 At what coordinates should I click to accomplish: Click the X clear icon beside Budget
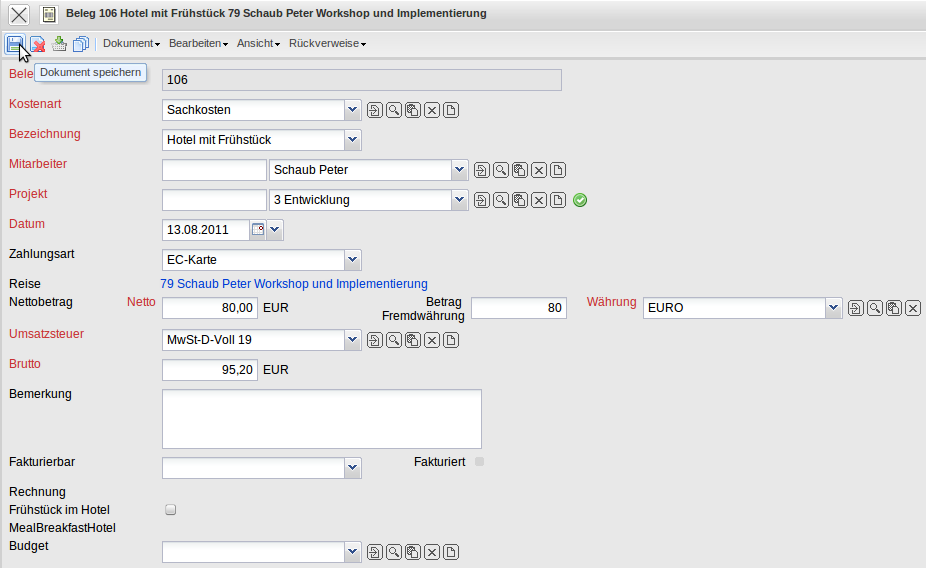pos(432,552)
